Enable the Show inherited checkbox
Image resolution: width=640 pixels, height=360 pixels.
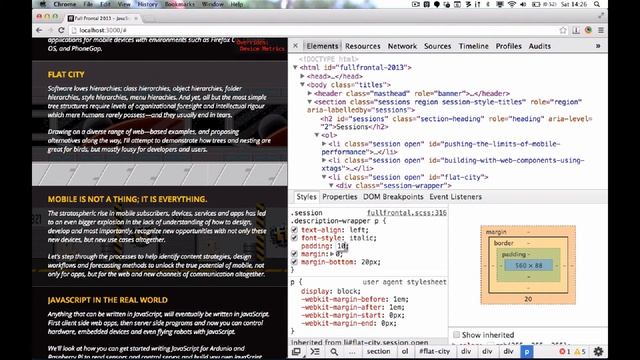(x=456, y=335)
